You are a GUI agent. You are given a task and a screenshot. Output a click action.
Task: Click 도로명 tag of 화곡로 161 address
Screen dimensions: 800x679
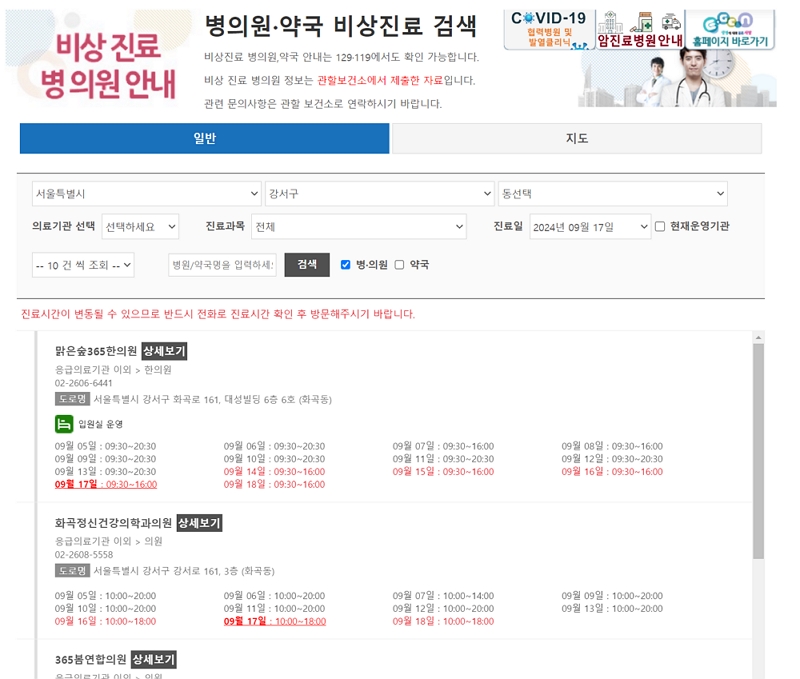[72, 399]
